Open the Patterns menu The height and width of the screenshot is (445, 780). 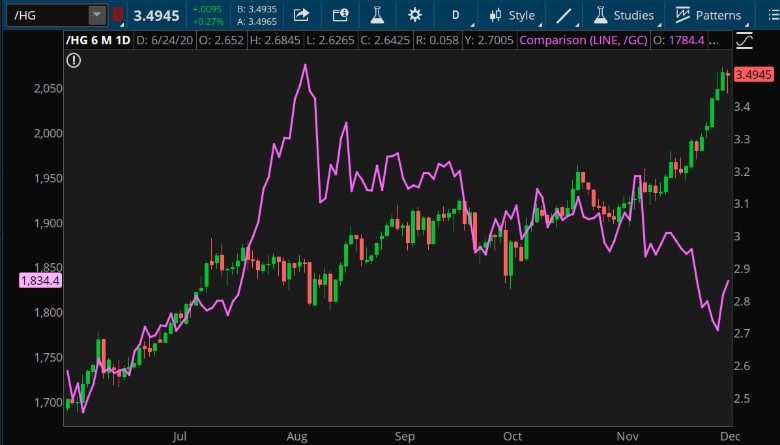709,15
